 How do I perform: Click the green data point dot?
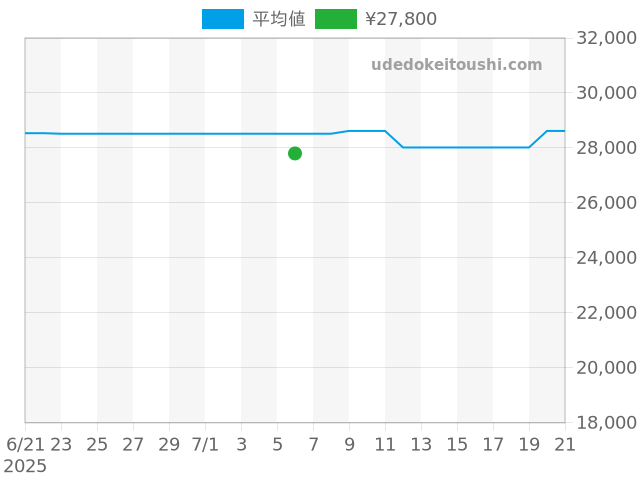coord(295,153)
